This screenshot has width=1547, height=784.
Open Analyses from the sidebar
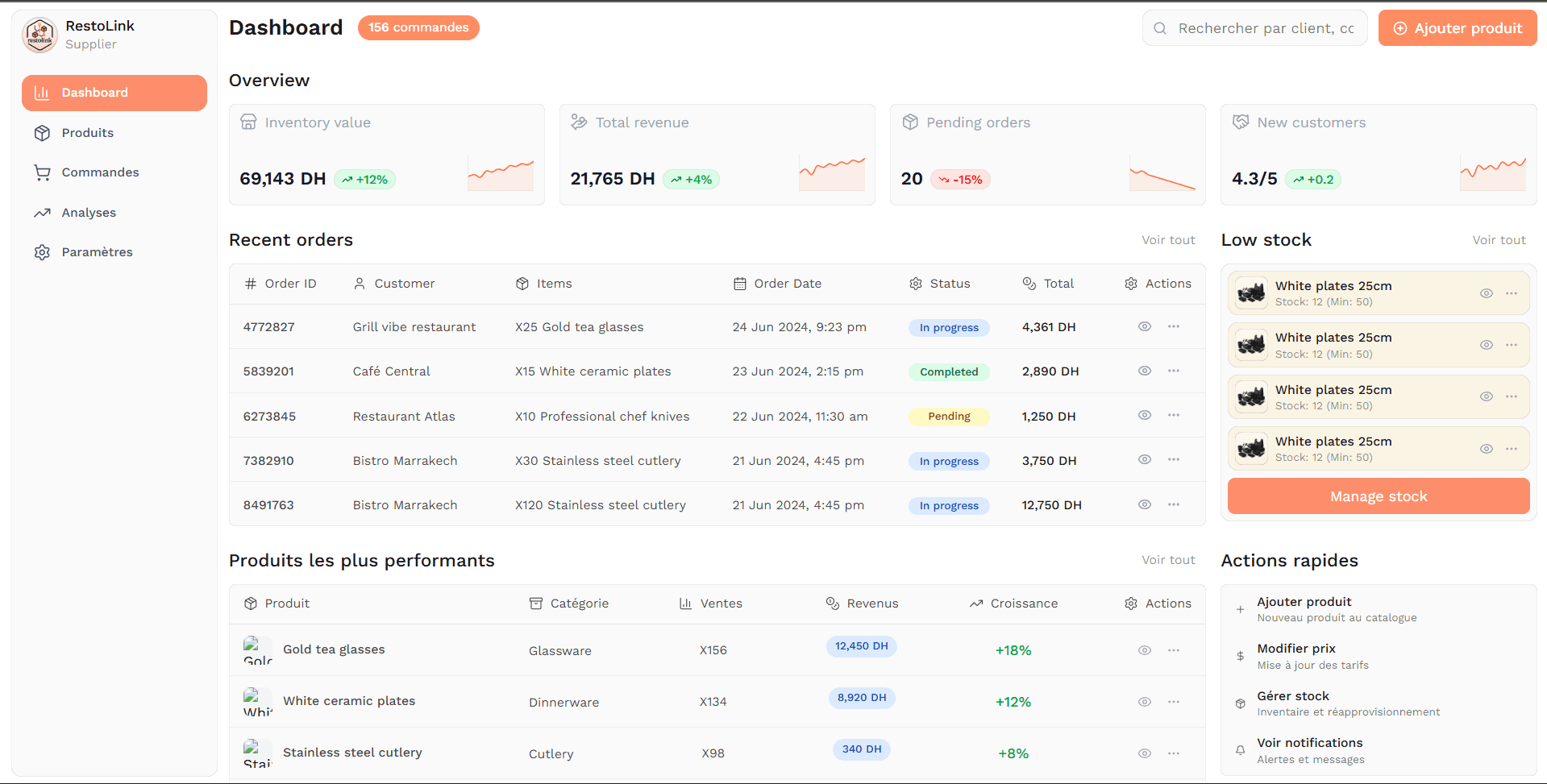tap(89, 212)
